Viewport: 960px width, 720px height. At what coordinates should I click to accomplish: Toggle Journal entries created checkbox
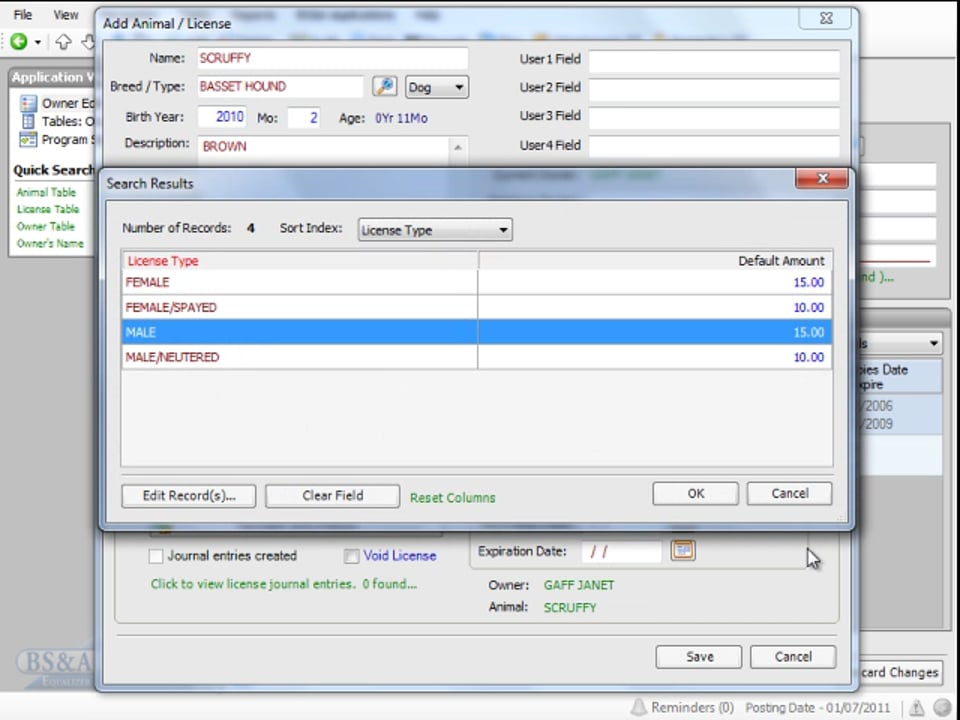[x=156, y=556]
